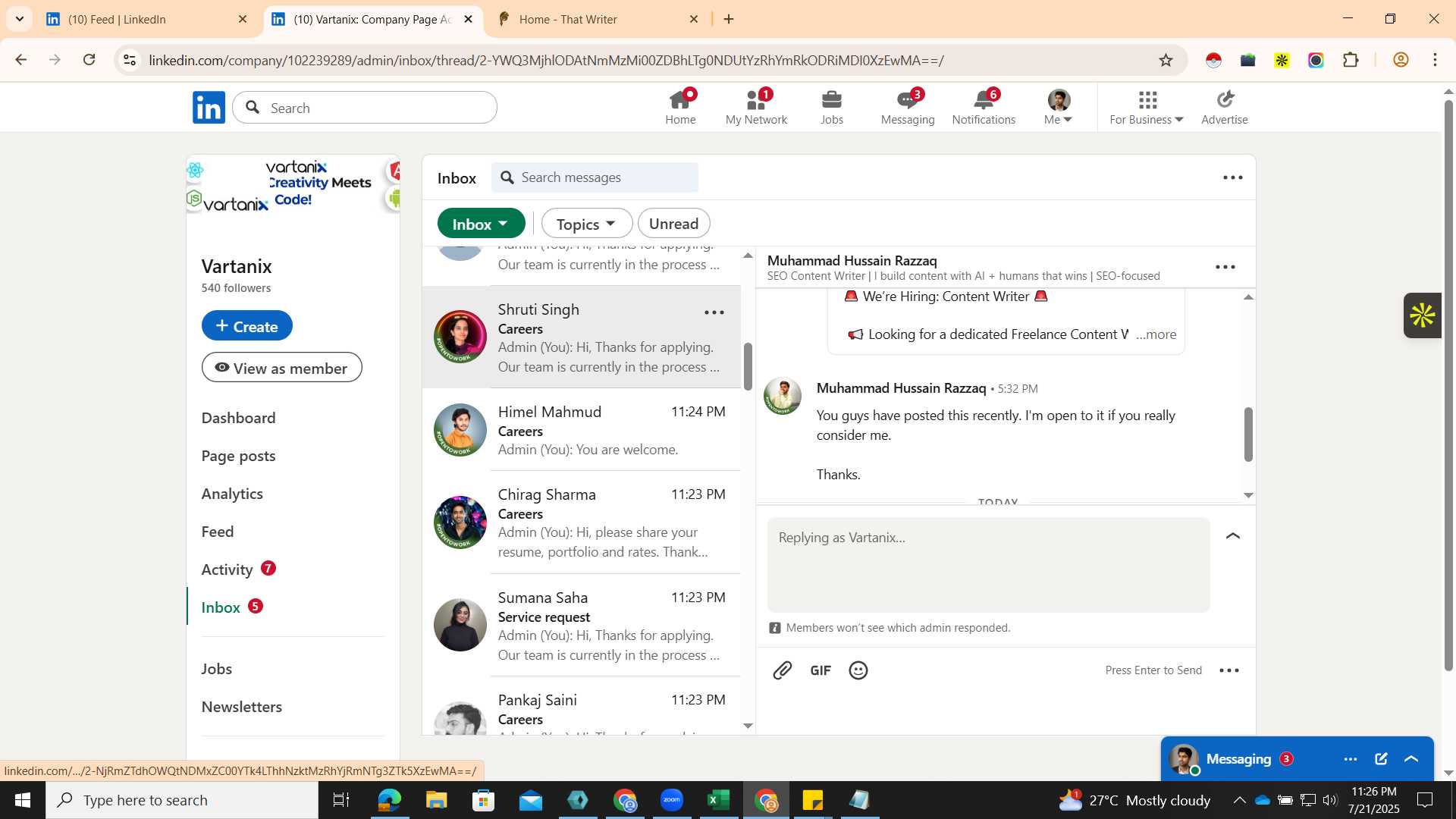Open the Inbox header three-dots menu
Screen dimensions: 1456x819
1233,177
